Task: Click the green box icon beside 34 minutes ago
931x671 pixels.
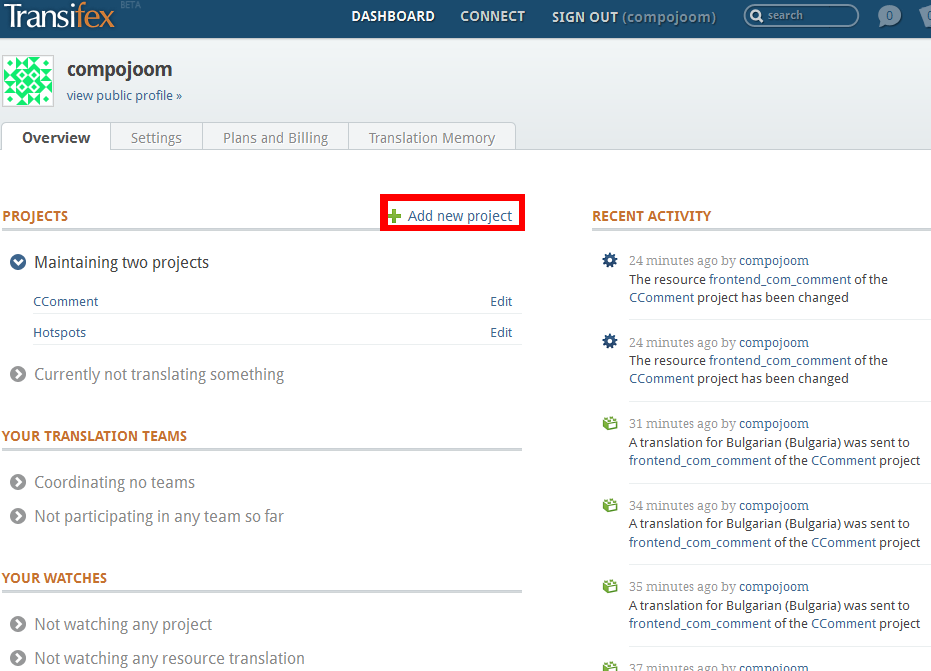Action: pyautogui.click(x=610, y=505)
